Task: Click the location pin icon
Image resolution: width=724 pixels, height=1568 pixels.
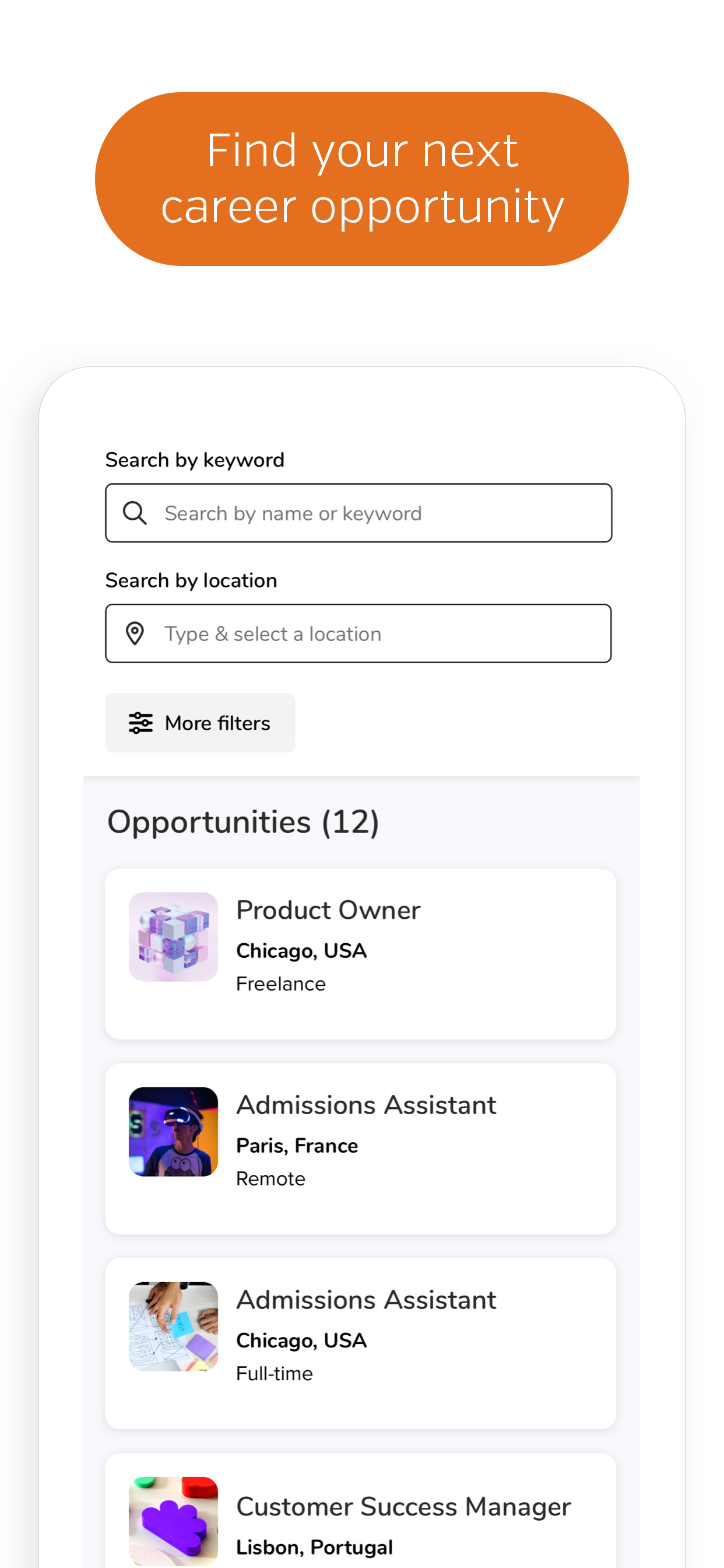Action: (x=135, y=633)
